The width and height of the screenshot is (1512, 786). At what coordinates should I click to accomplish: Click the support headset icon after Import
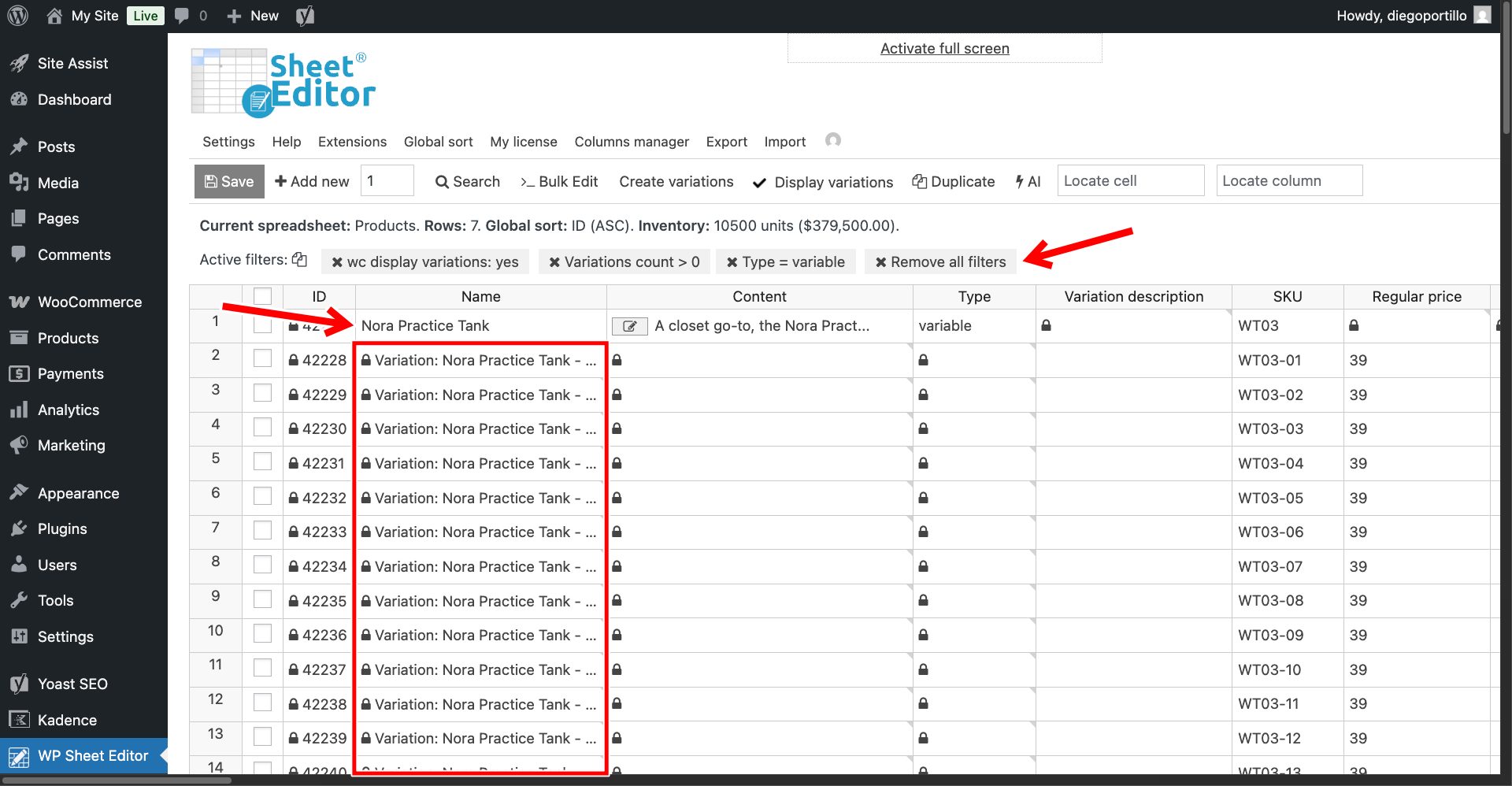tap(832, 140)
